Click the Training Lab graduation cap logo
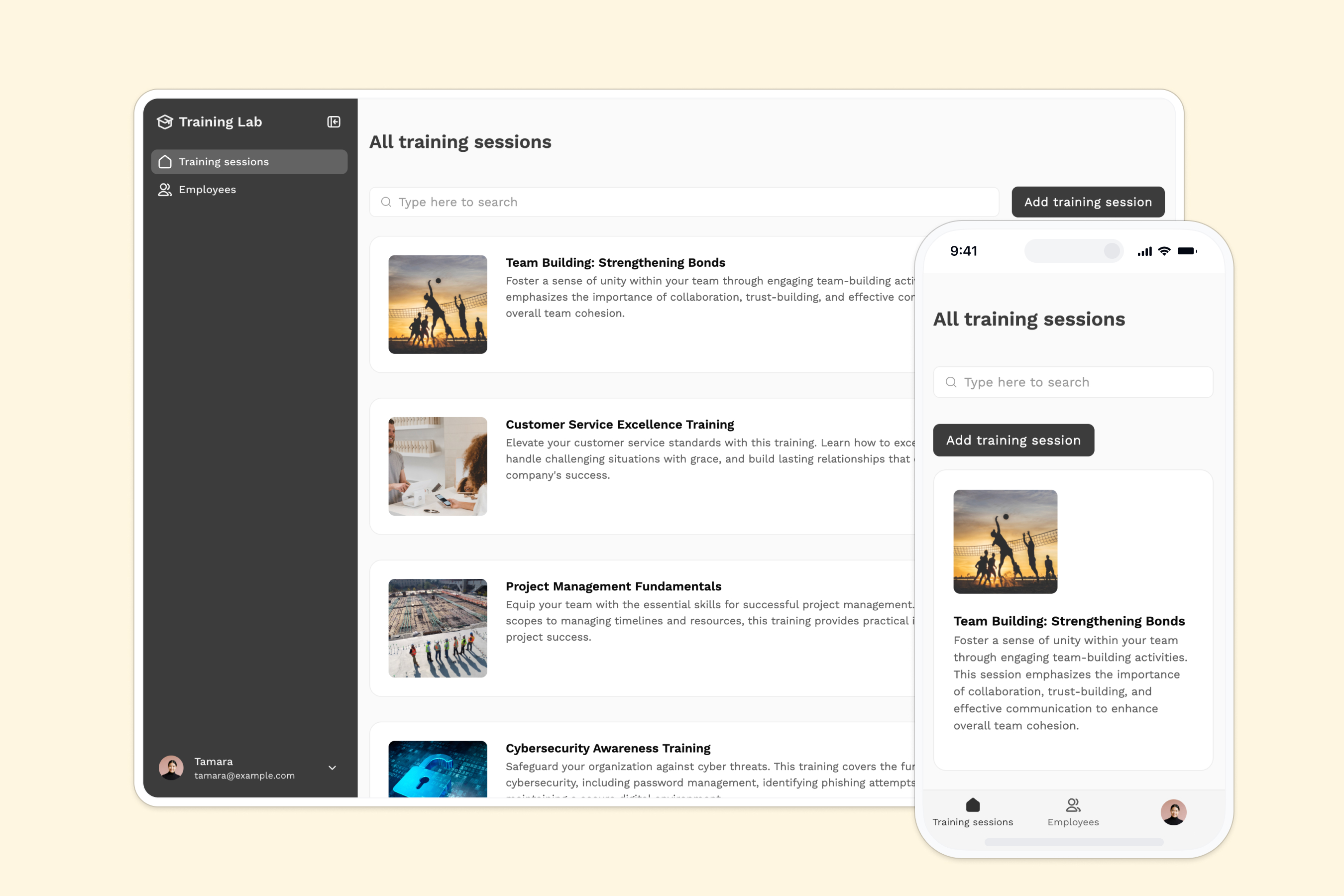The image size is (1344, 896). point(165,122)
